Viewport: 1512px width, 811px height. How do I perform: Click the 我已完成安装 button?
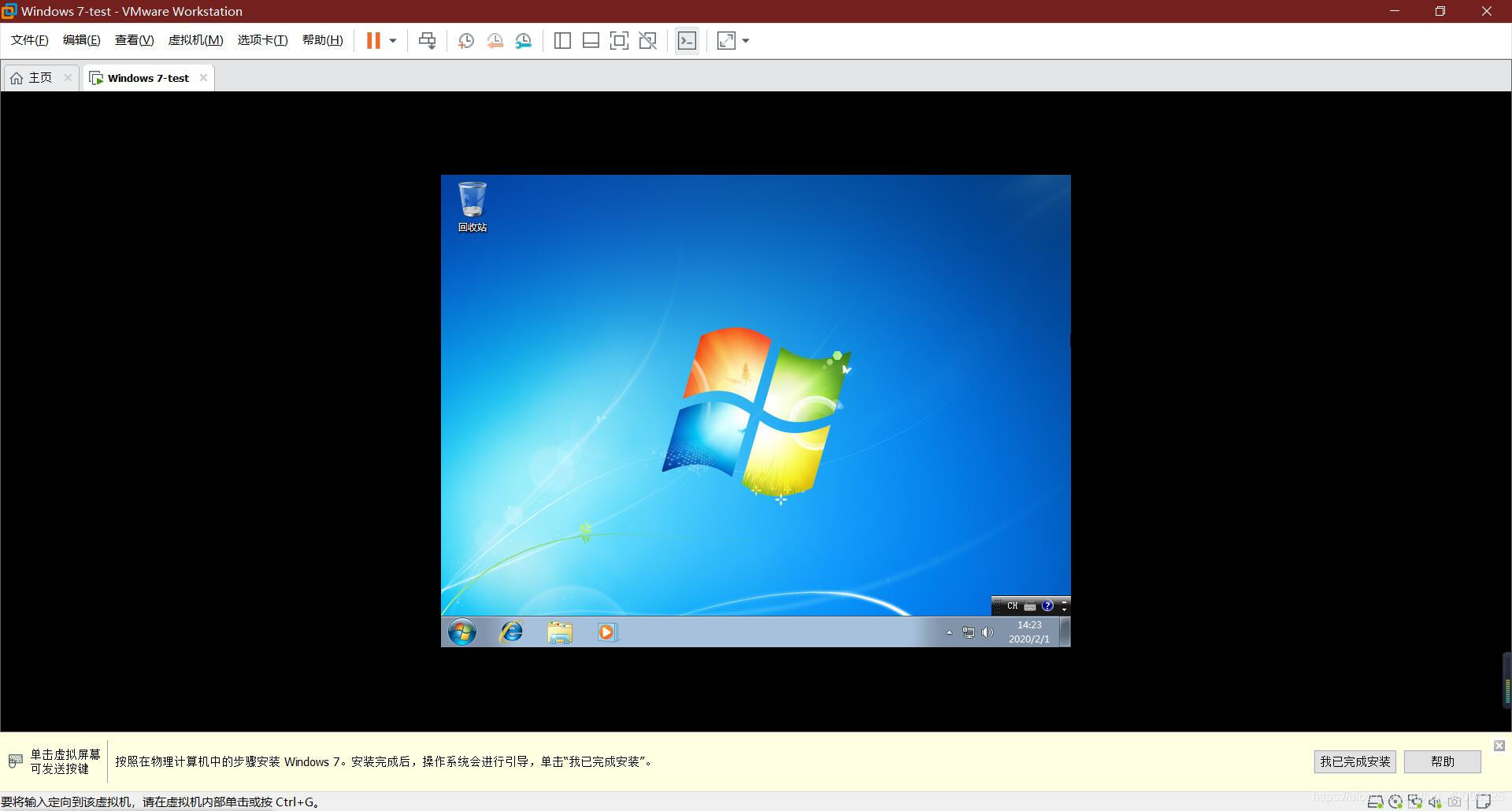(1354, 761)
